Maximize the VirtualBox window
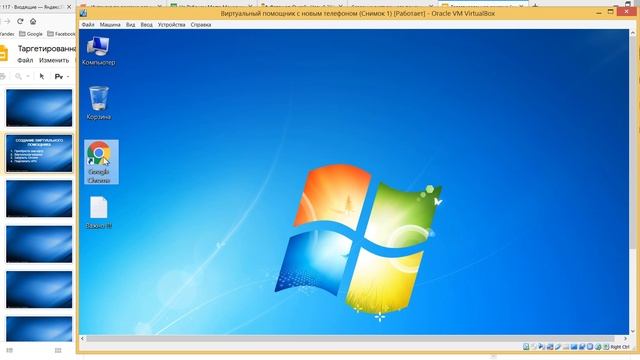The width and height of the screenshot is (640, 360). coord(611,12)
